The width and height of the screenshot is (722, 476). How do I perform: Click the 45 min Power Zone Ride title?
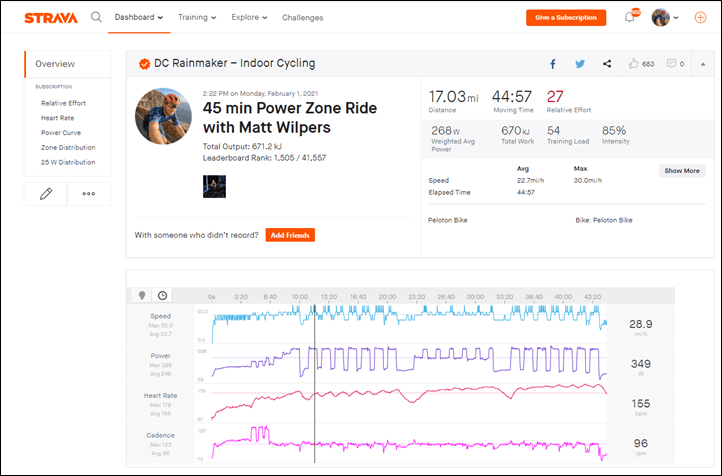(x=290, y=117)
